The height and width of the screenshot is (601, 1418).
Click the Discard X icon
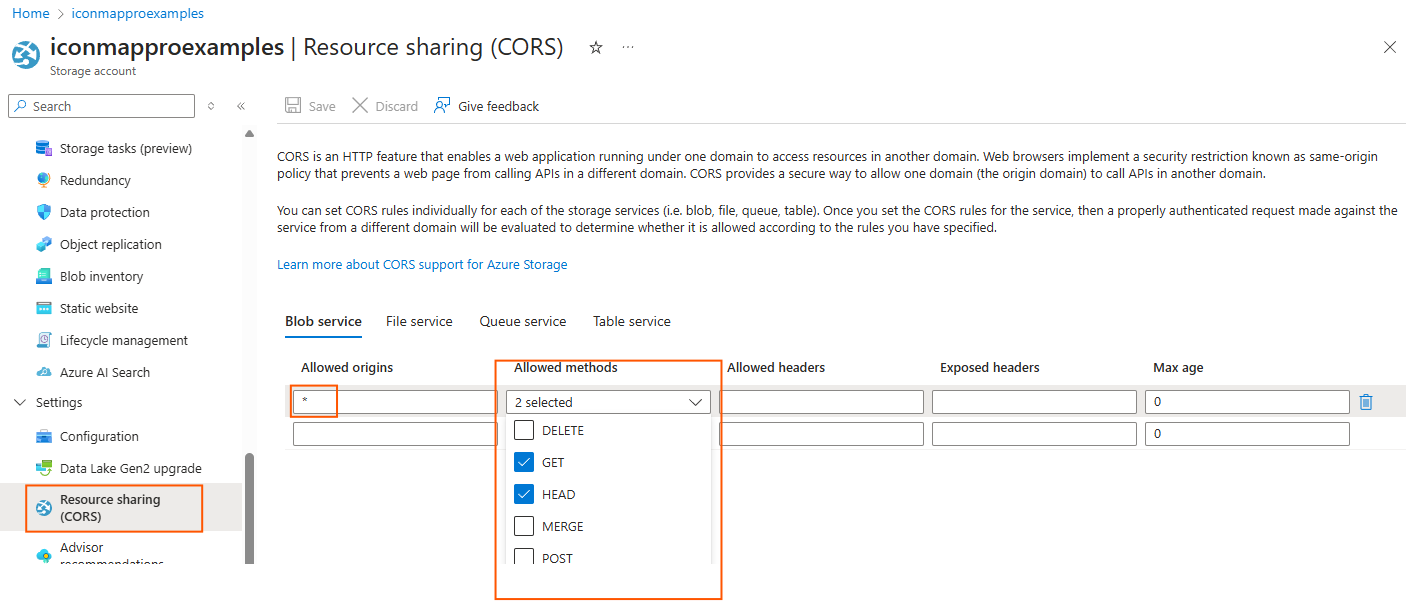[360, 106]
